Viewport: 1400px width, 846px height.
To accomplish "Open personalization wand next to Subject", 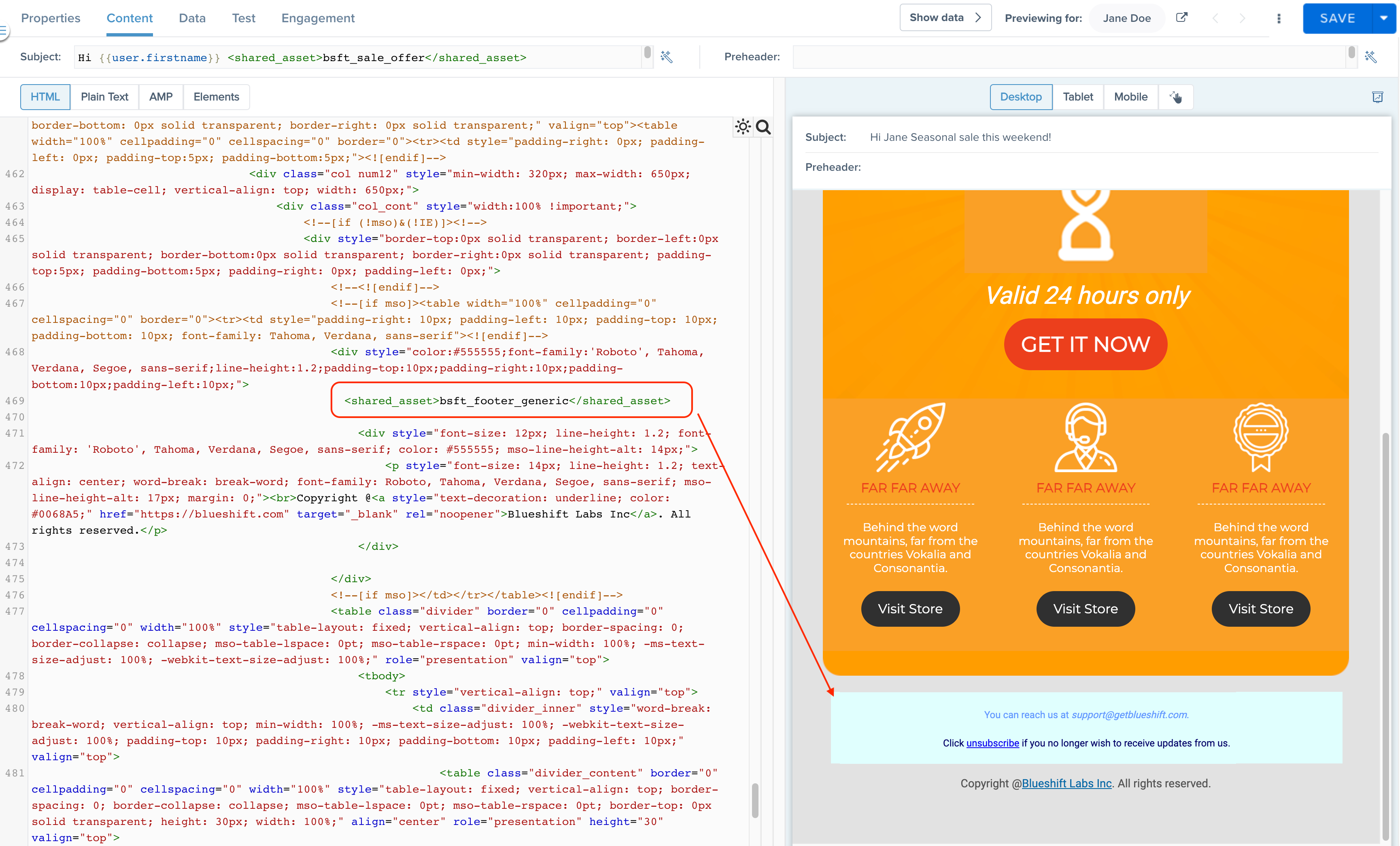I will coord(667,57).
